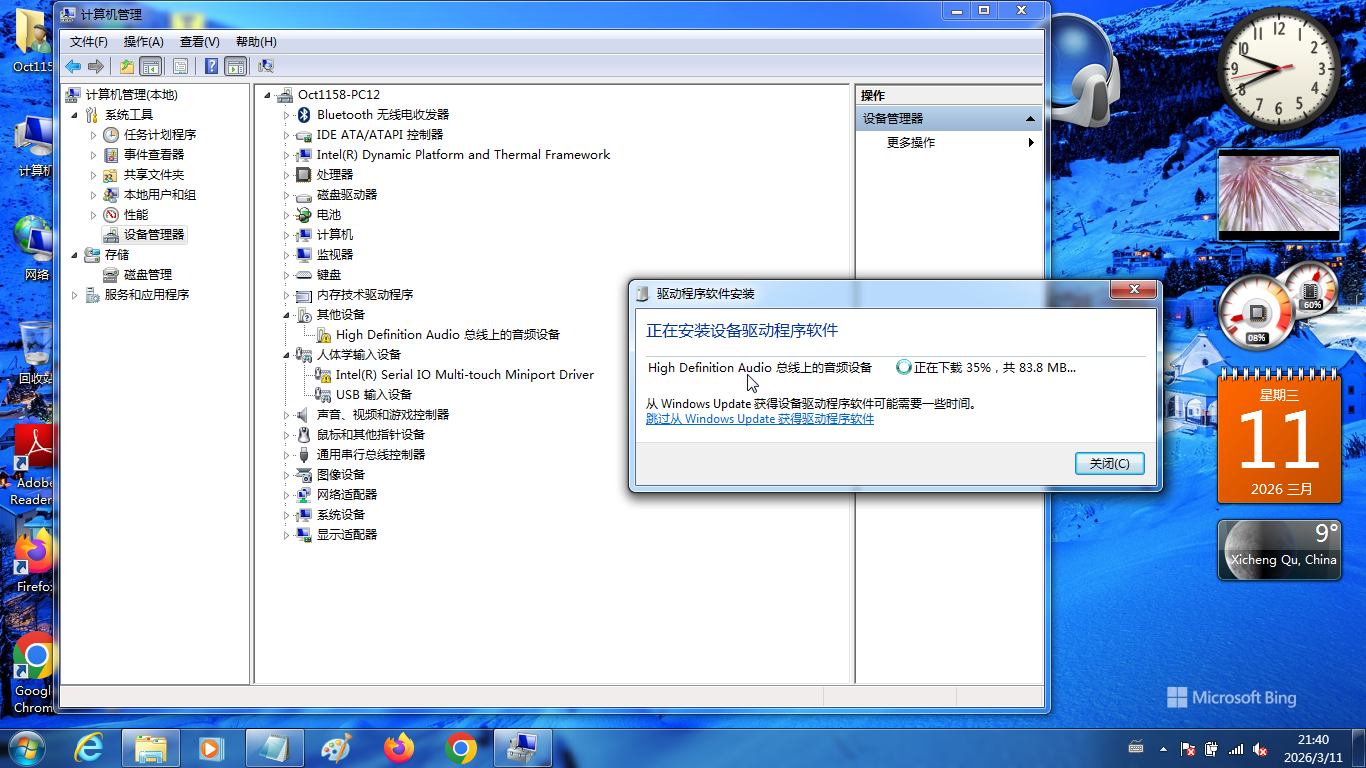Expand the Bluetooth 无线电收发器 node
Viewport: 1366px width, 768px height.
[286, 115]
